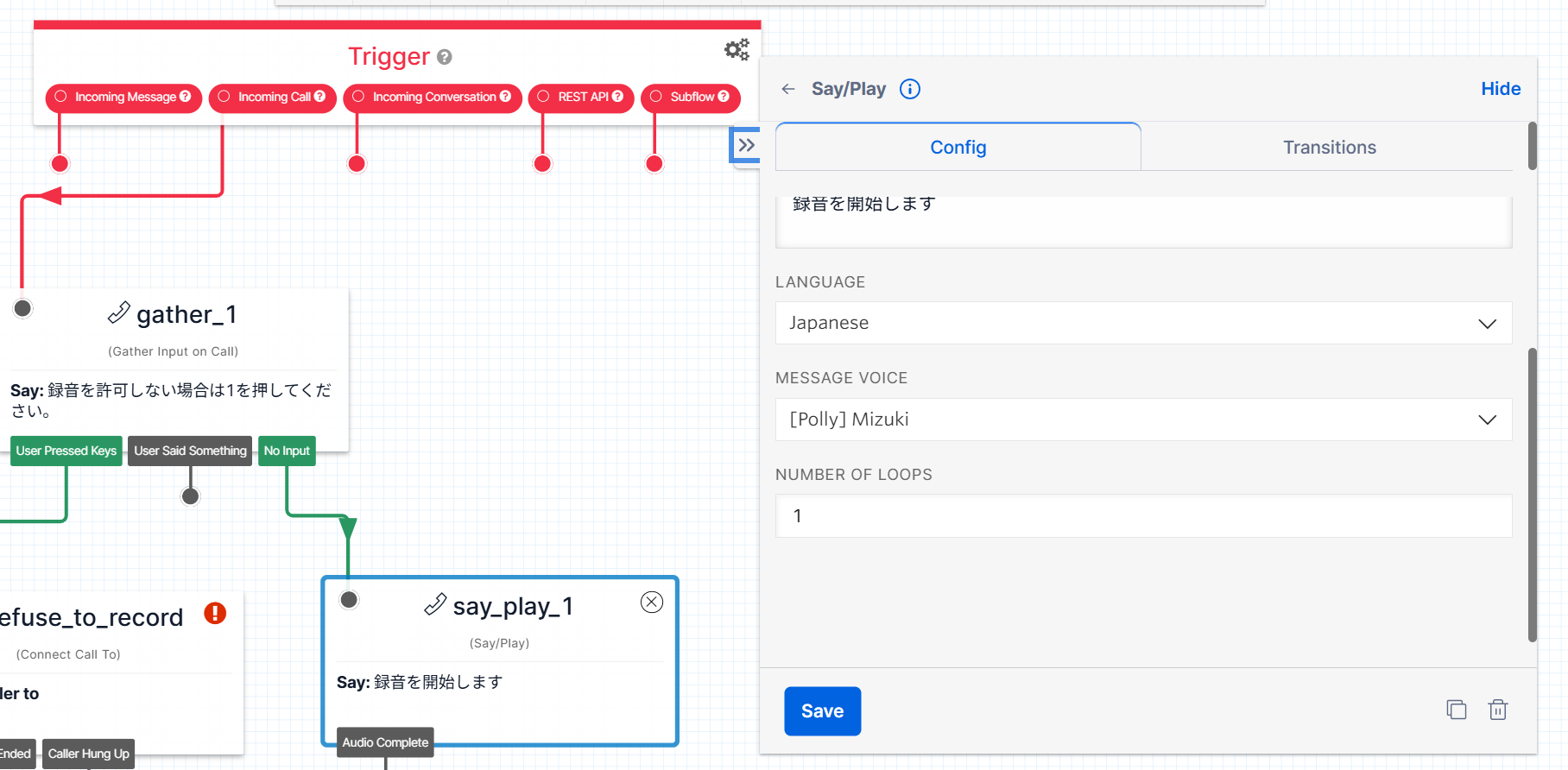Open the Language dropdown
The height and width of the screenshot is (770, 1568).
[1143, 323]
